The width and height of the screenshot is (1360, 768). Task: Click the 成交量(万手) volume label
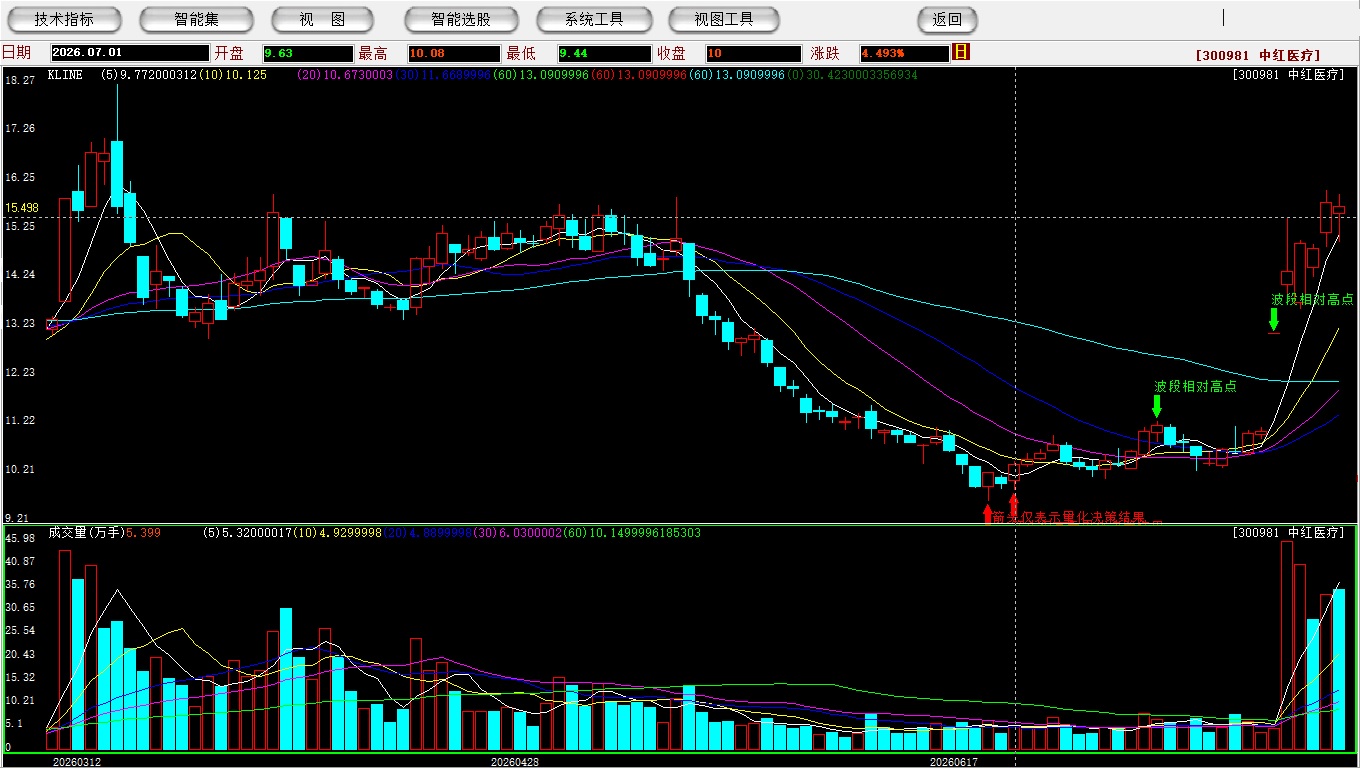(x=85, y=533)
